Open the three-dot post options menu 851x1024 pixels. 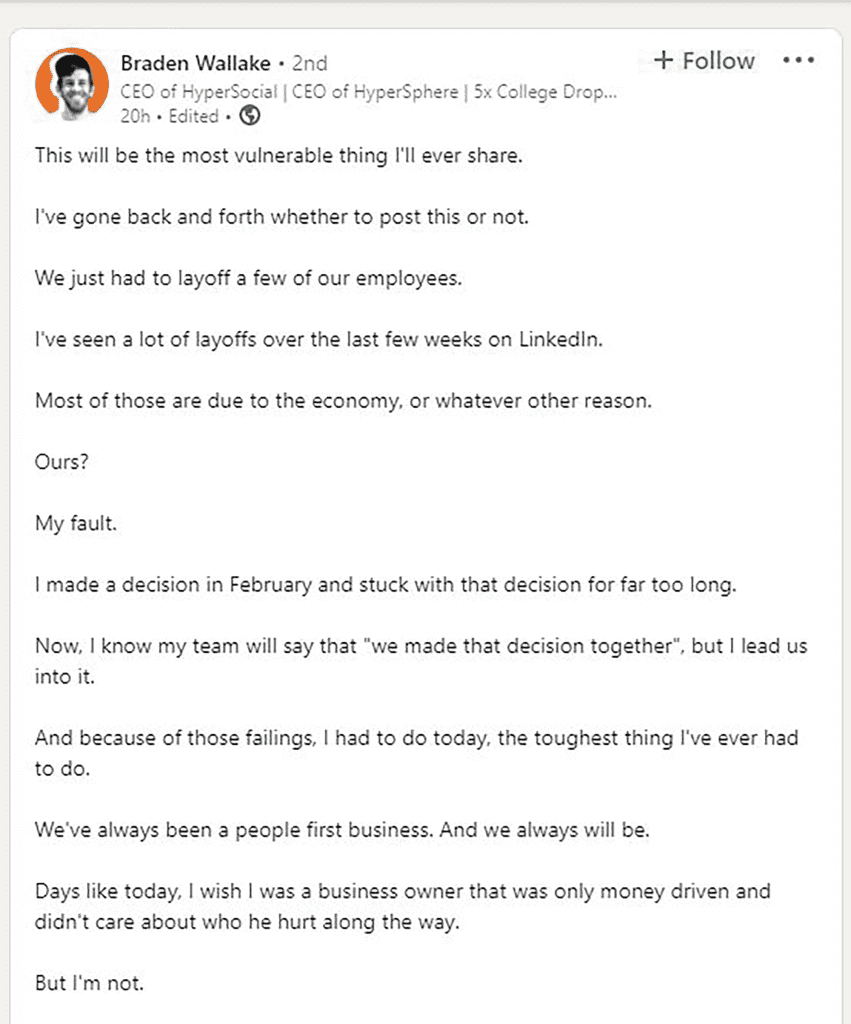(799, 61)
